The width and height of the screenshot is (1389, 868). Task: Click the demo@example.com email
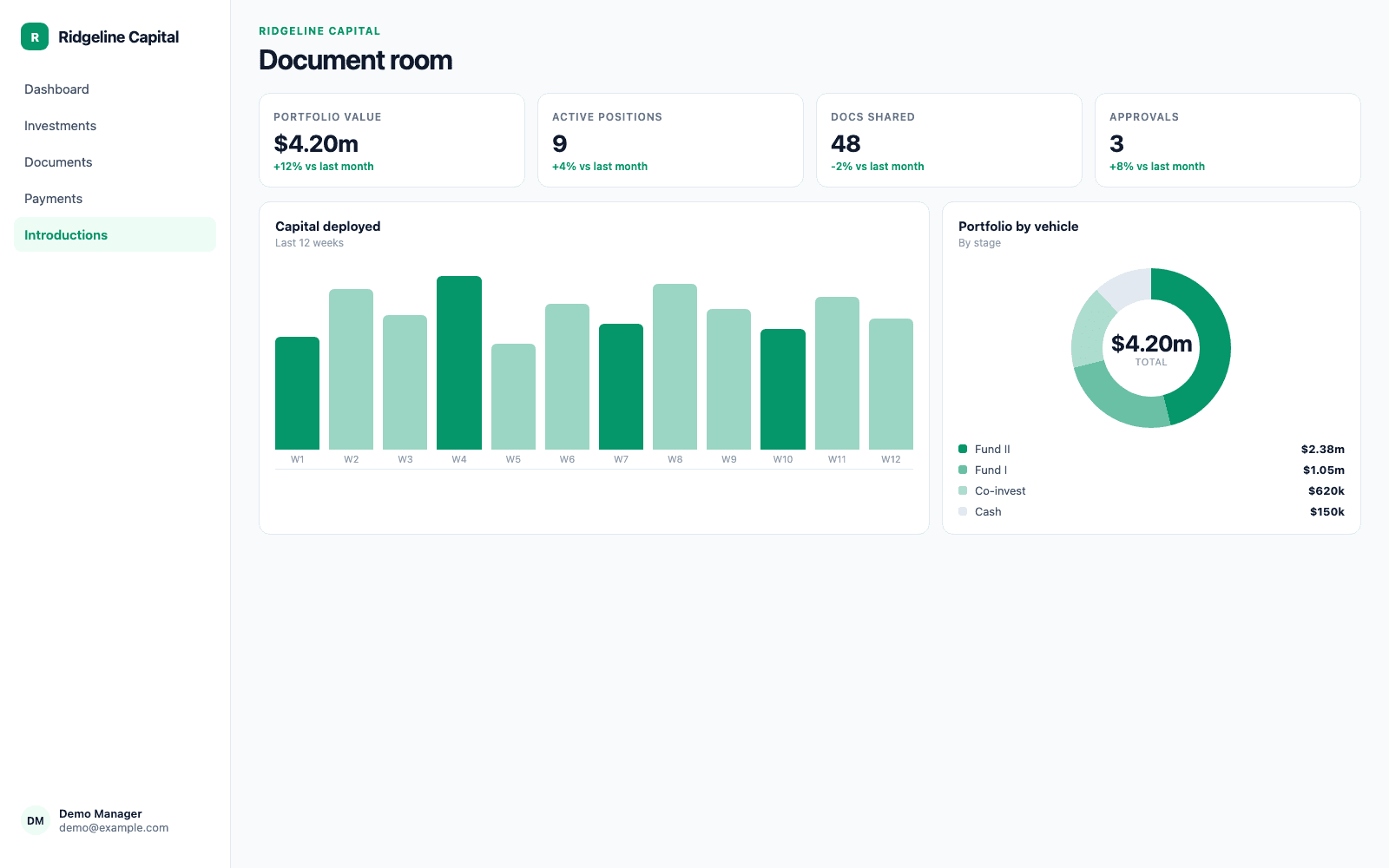point(114,828)
